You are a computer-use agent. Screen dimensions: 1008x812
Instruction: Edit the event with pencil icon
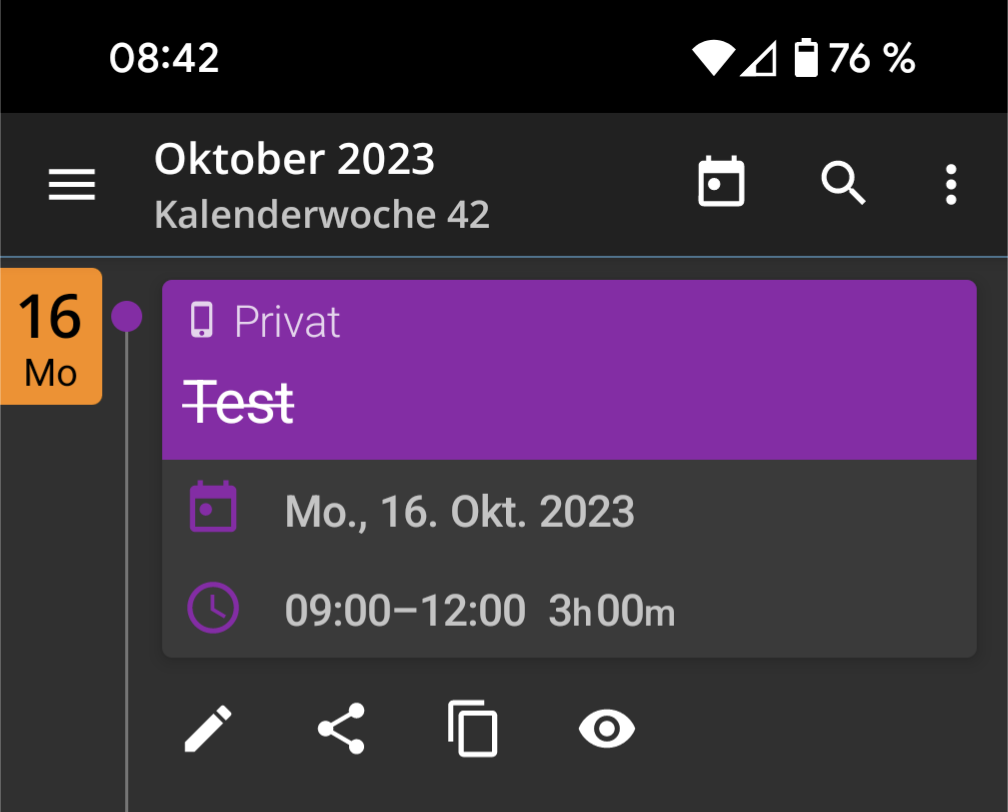208,728
